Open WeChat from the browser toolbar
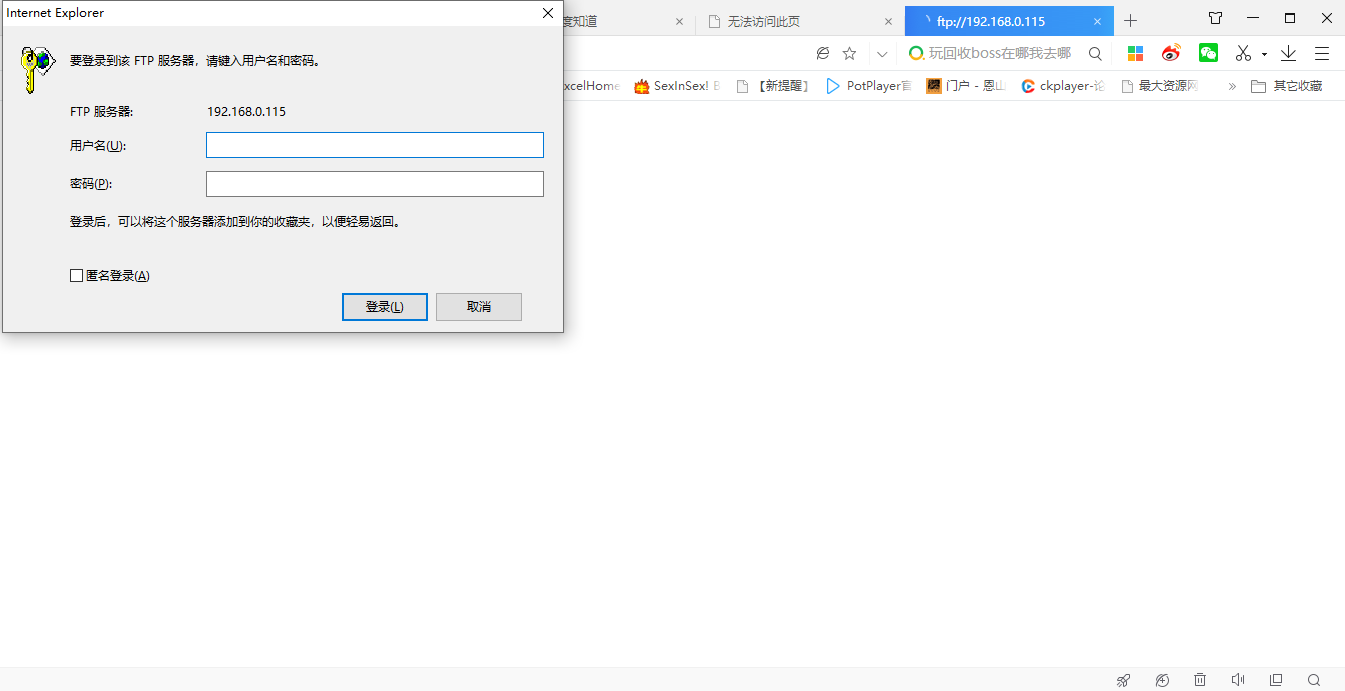Screen dimensions: 1345x691 pyautogui.click(x=1208, y=53)
